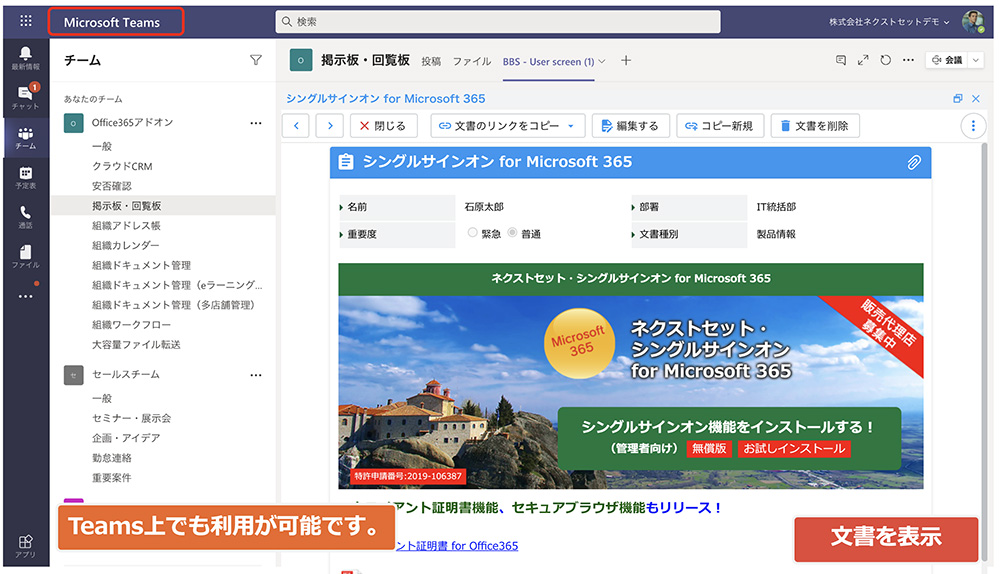Open the 文書のリンクをコピー dropdown arrow
Viewport: 1000px width, 574px height.
point(571,126)
